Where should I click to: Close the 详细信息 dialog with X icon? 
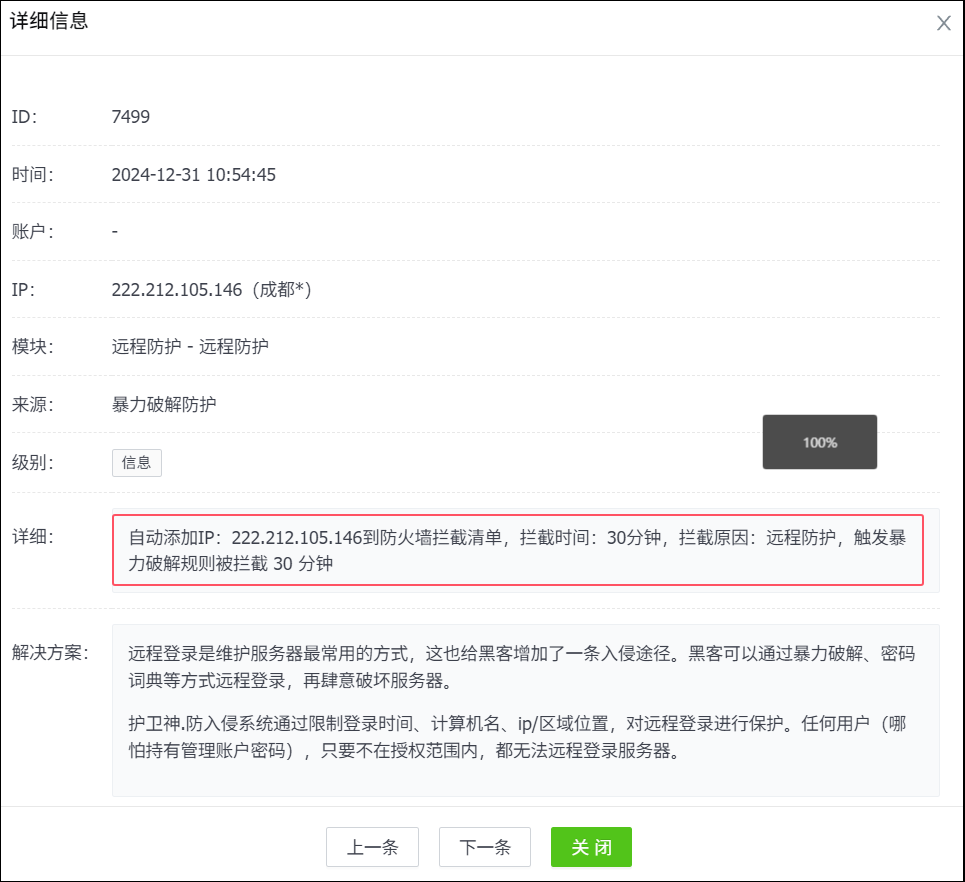(x=943, y=23)
